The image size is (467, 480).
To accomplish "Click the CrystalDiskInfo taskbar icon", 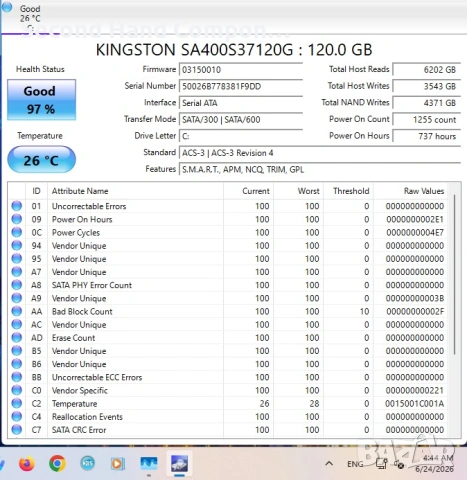I will click(179, 464).
